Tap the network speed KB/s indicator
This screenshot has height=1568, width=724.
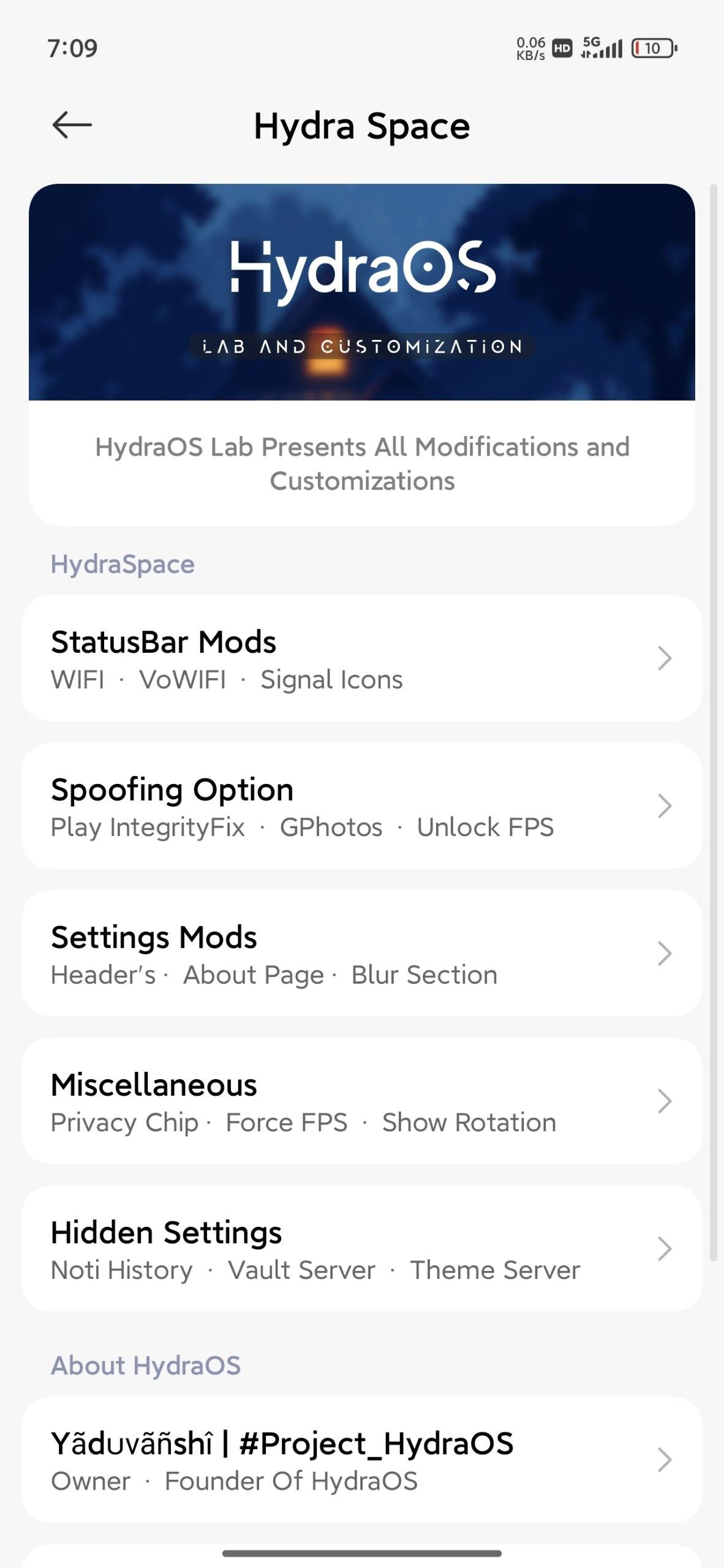coord(530,48)
